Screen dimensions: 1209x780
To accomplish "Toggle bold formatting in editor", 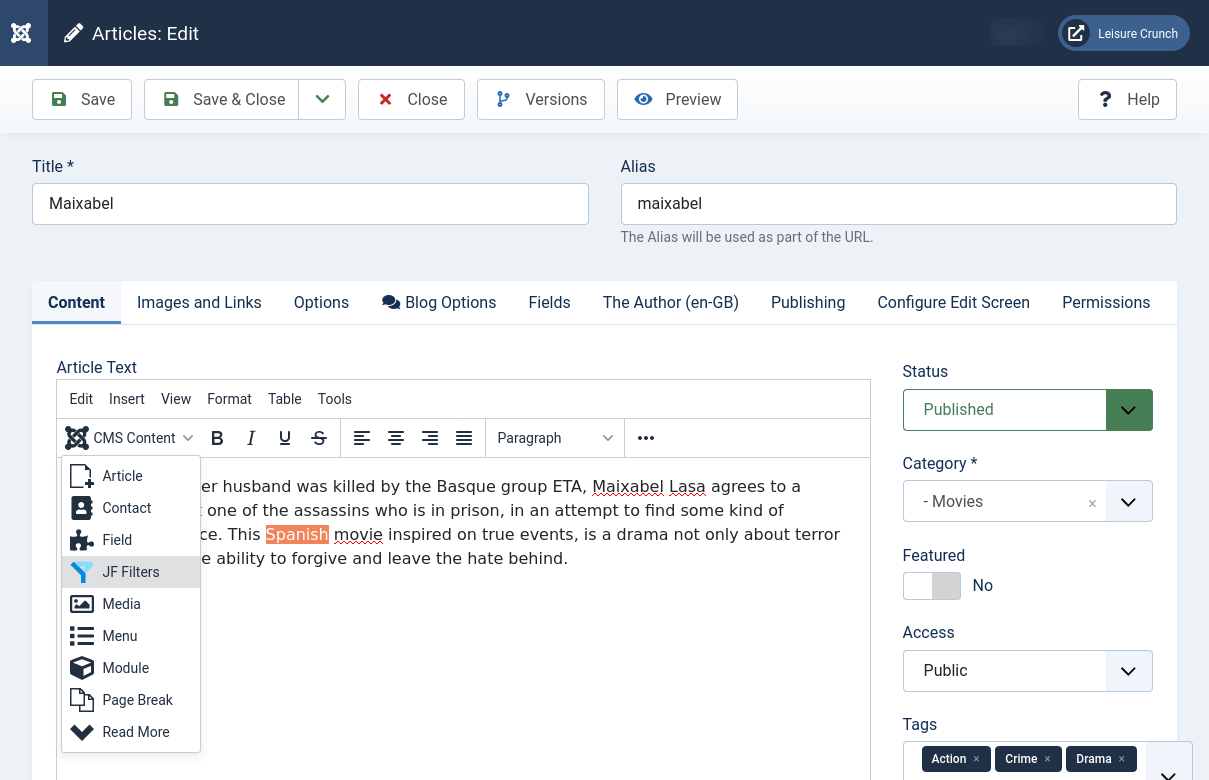I will click(217, 438).
